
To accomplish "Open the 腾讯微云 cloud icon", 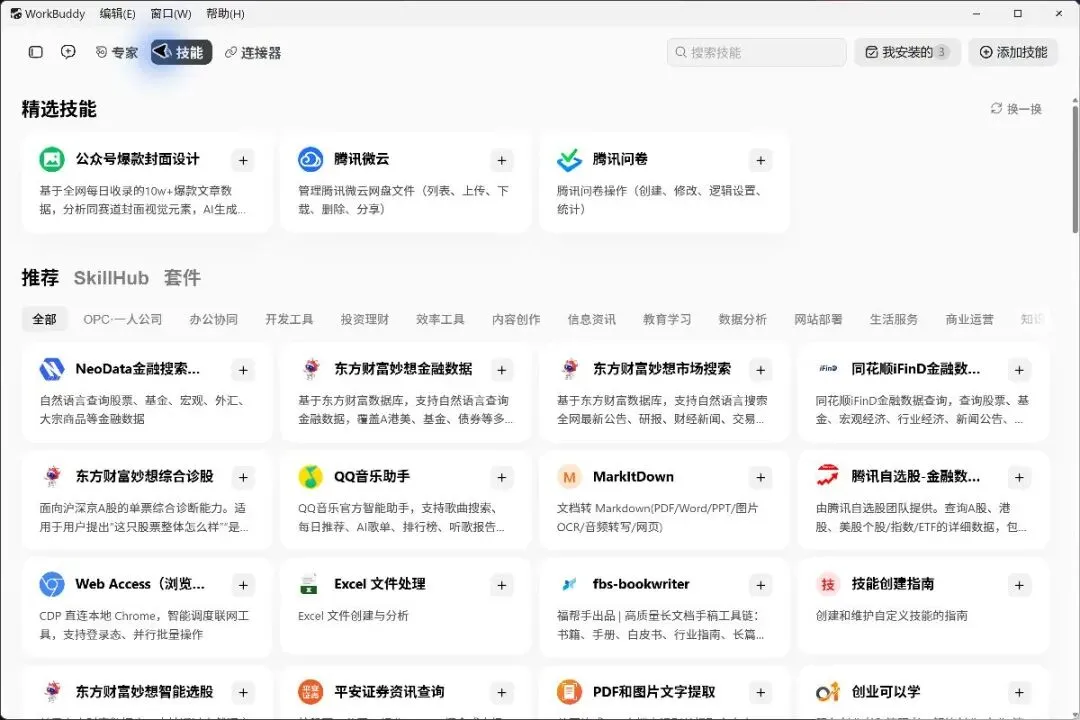I will [311, 159].
